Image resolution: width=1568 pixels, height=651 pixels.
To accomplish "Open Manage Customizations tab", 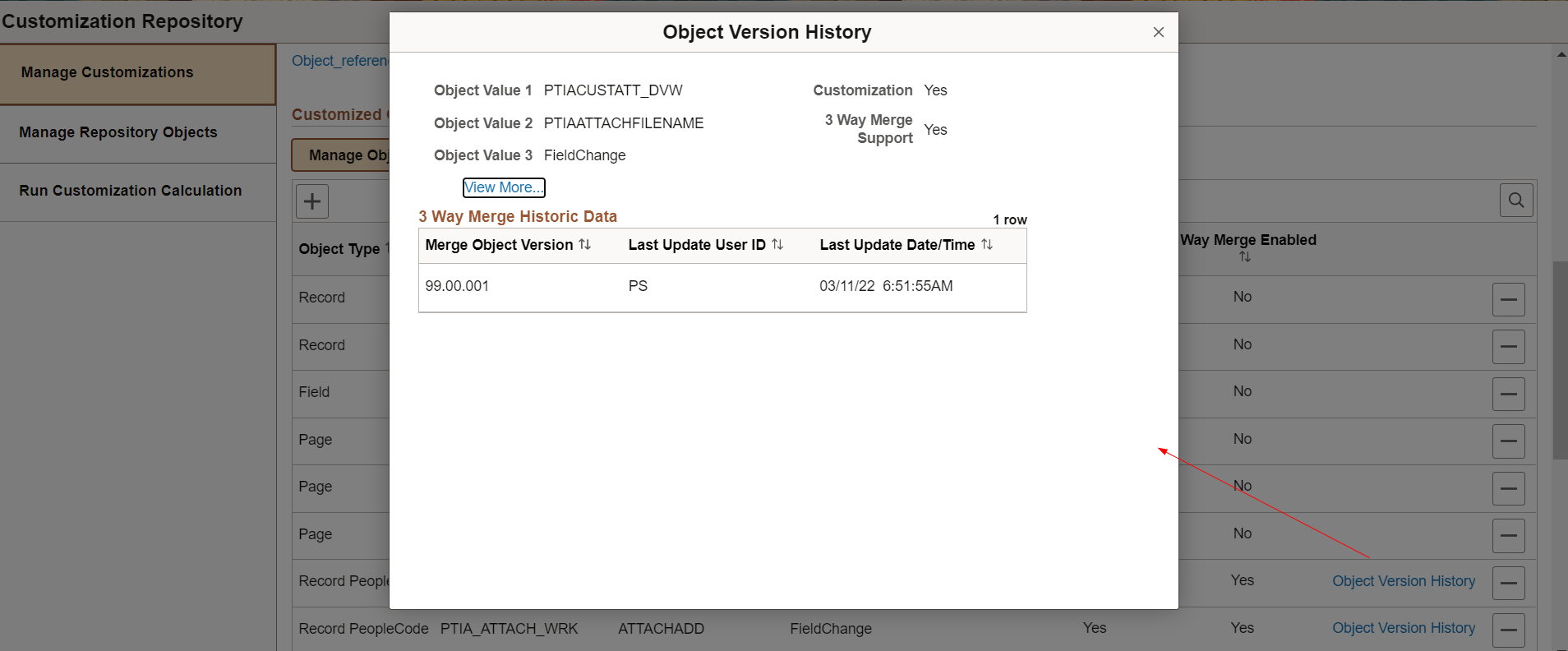I will point(137,74).
